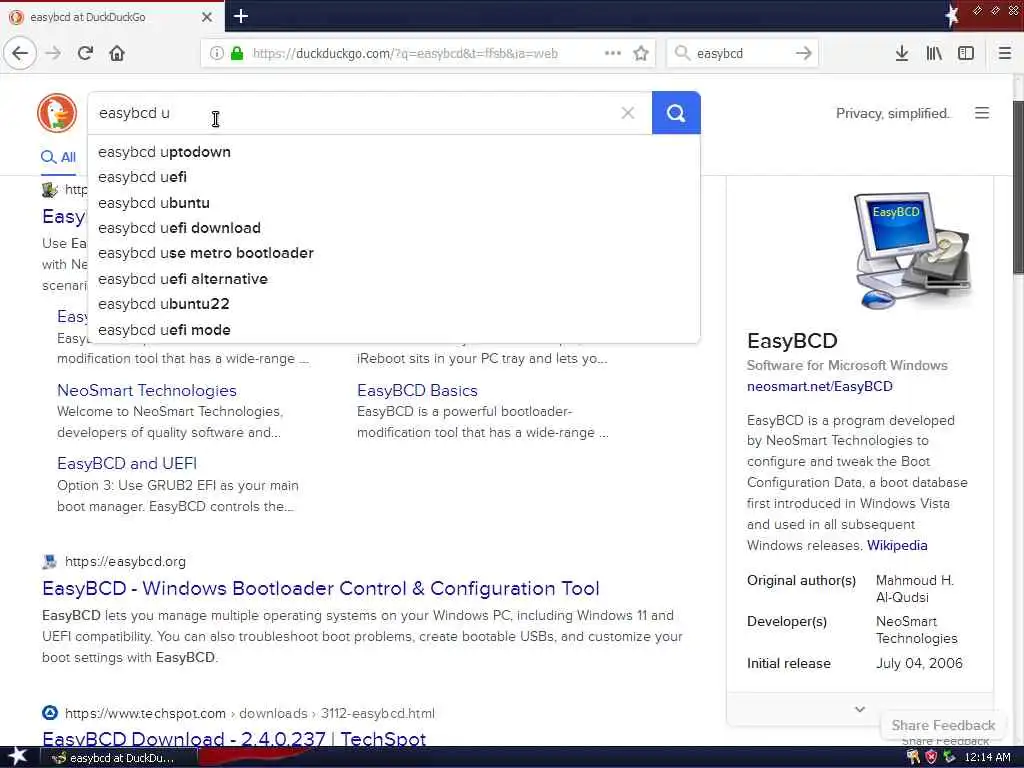Choose suggestion easybcd uefi download

[x=394, y=228]
